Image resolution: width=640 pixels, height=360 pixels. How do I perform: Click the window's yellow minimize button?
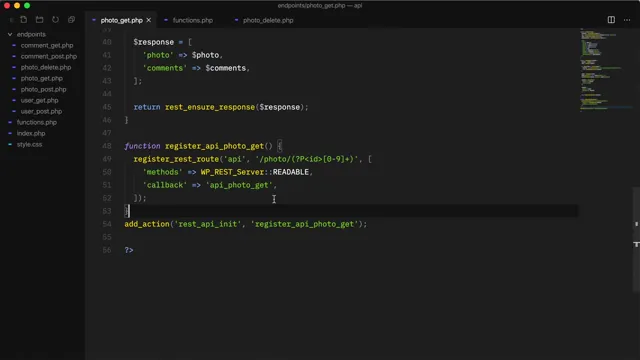pyautogui.click(x=17, y=5)
